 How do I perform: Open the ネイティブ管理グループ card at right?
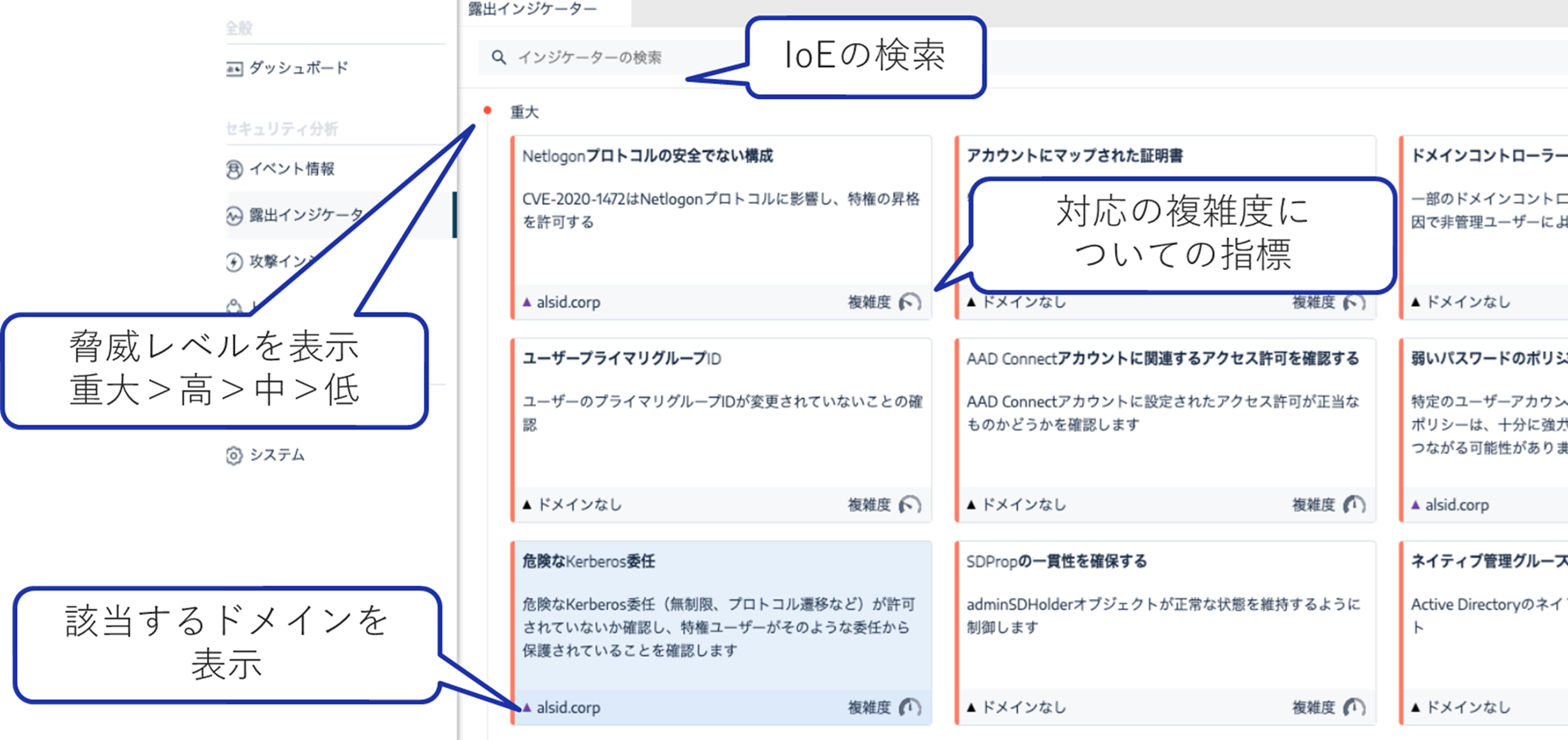1484,633
